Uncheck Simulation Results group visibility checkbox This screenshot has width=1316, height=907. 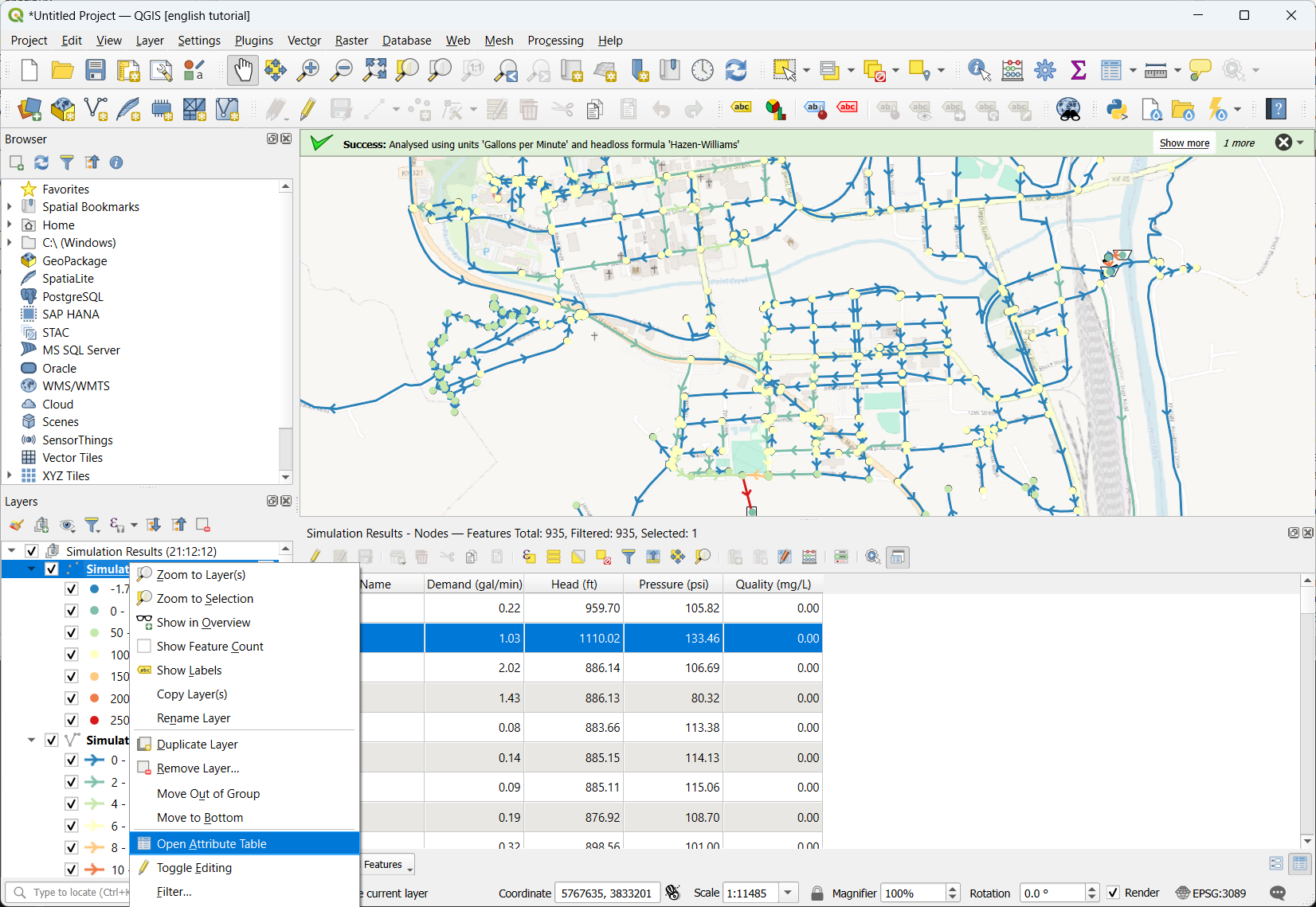tap(32, 551)
